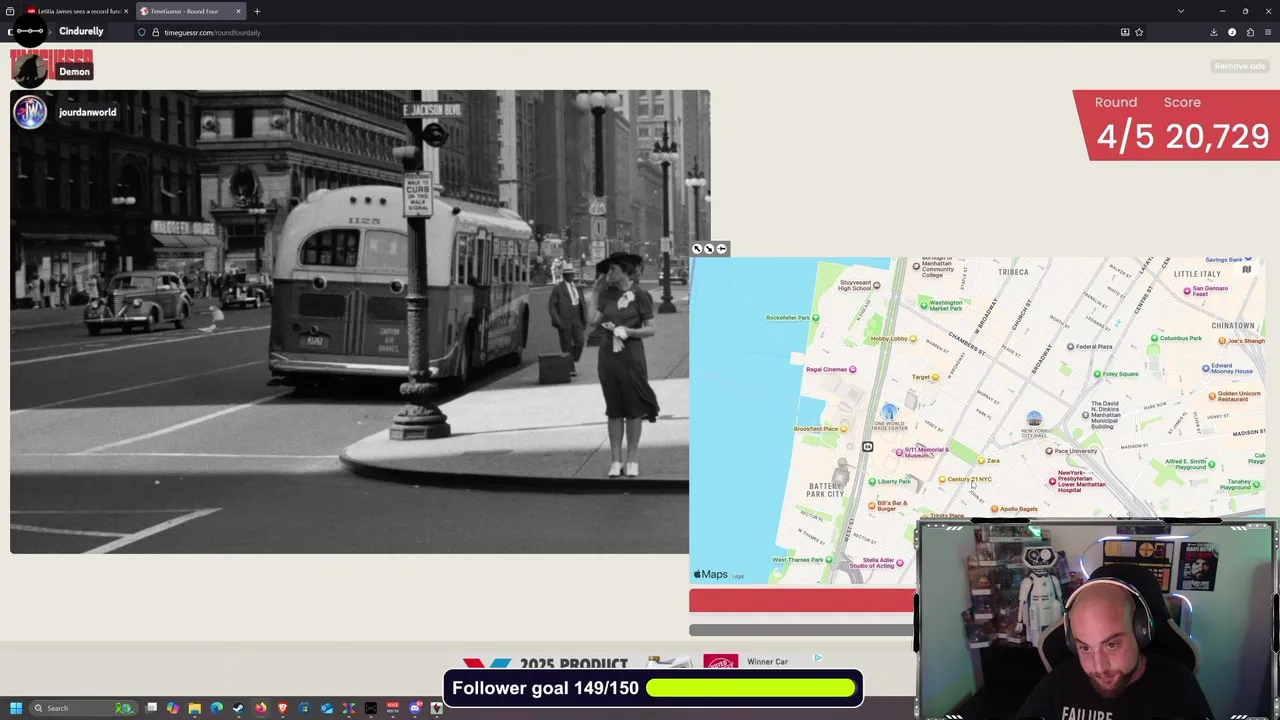1280x720 pixels.
Task: Click the jourdanworld username
Action: point(87,112)
